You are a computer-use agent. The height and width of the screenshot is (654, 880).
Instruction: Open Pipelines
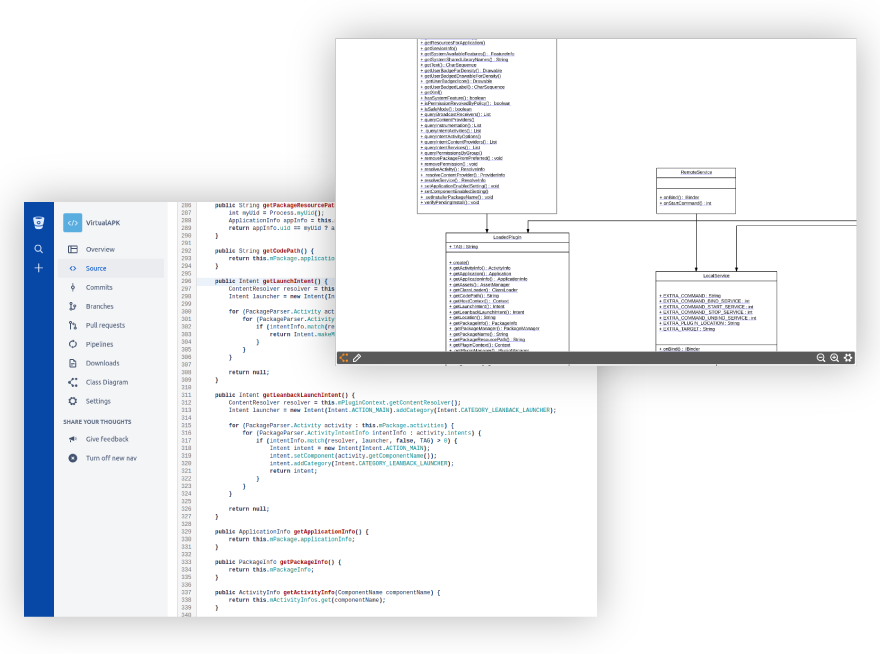pyautogui.click(x=111, y=344)
